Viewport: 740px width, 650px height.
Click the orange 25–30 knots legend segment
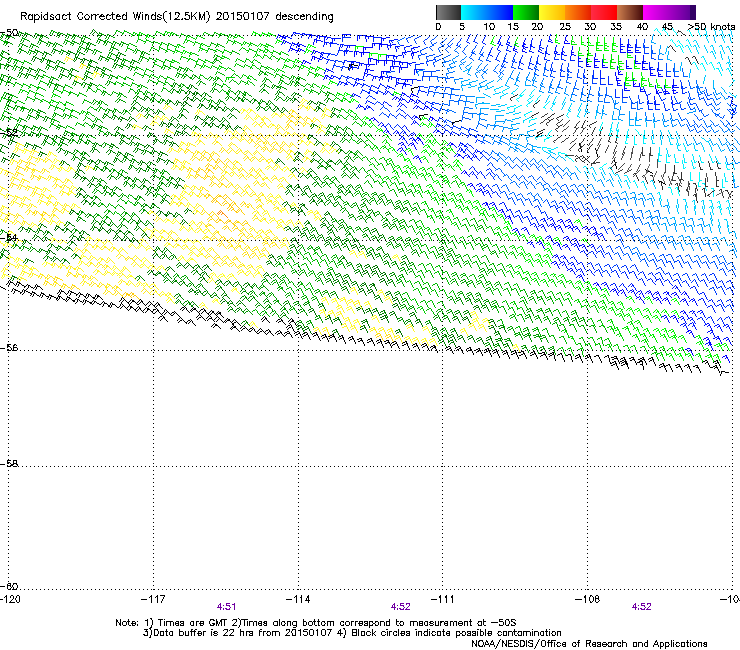click(x=578, y=12)
